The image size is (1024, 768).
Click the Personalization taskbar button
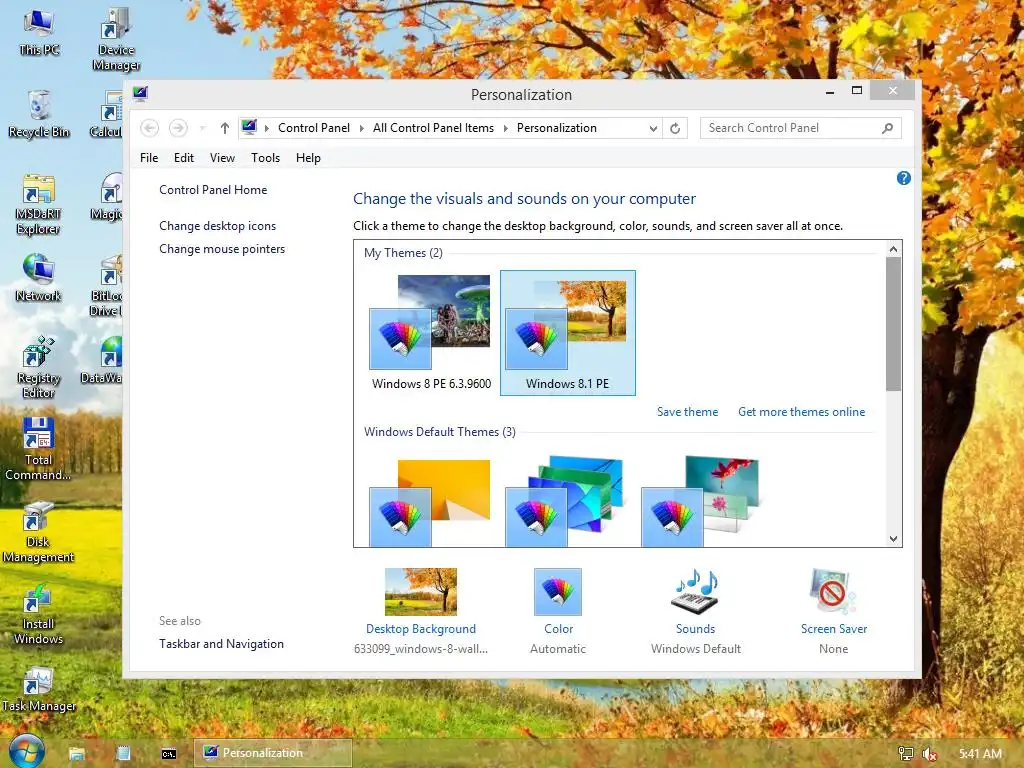[x=273, y=753]
